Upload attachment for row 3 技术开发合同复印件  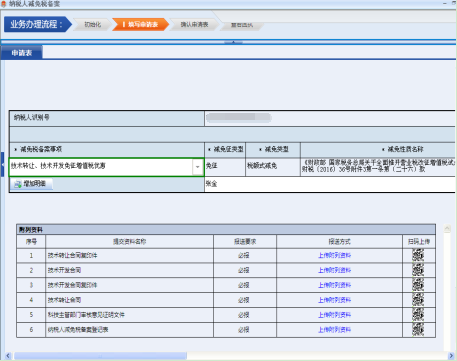click(334, 285)
